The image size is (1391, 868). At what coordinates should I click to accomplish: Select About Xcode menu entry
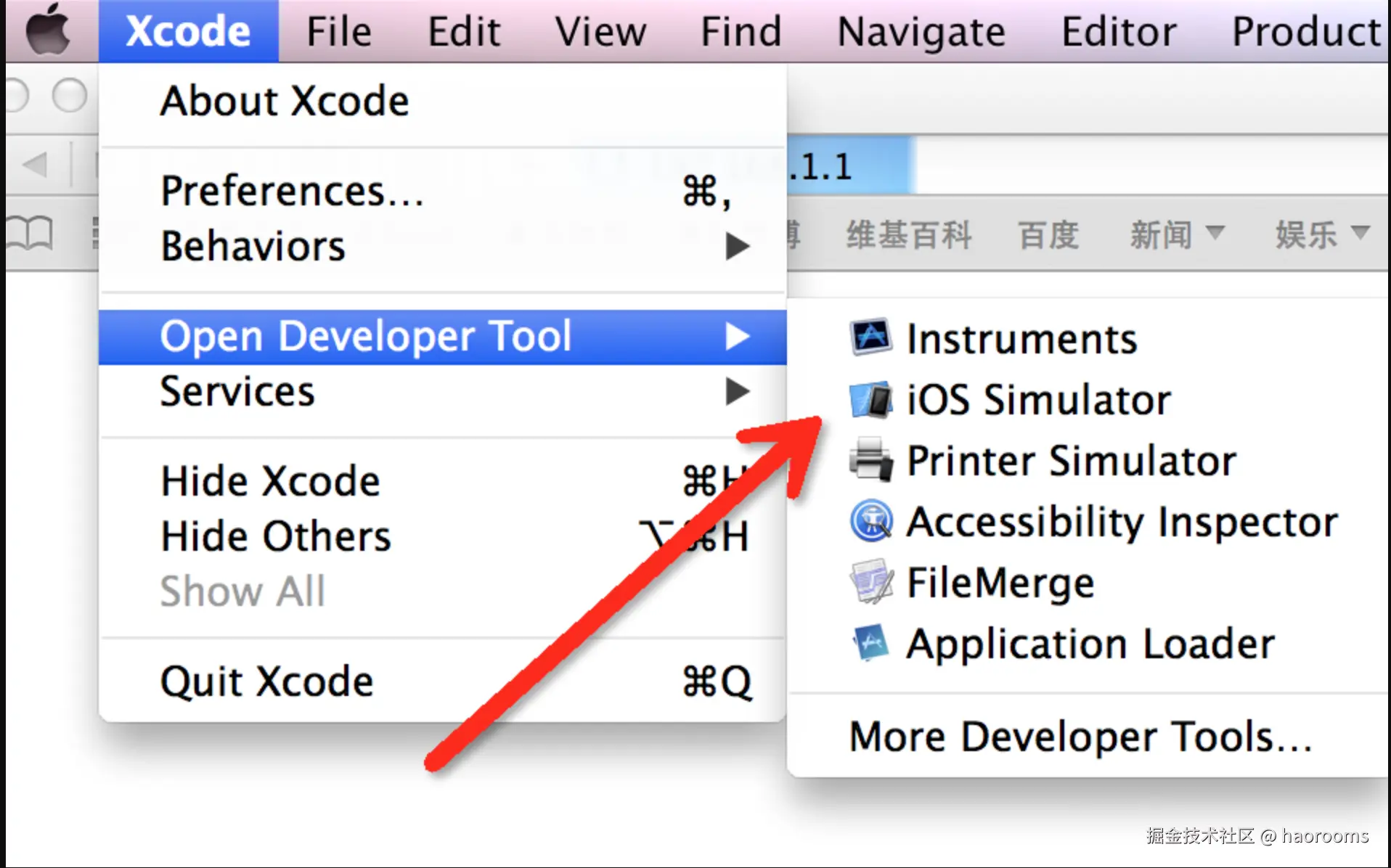pyautogui.click(x=285, y=101)
